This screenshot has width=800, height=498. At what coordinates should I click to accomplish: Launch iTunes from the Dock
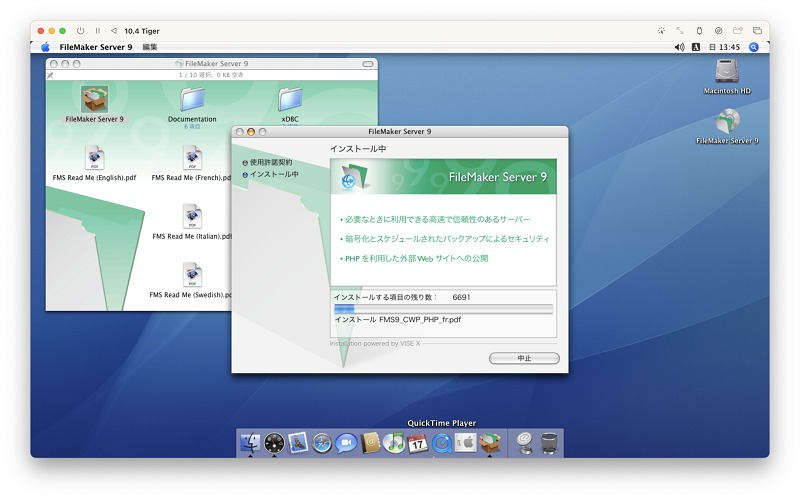(x=394, y=443)
